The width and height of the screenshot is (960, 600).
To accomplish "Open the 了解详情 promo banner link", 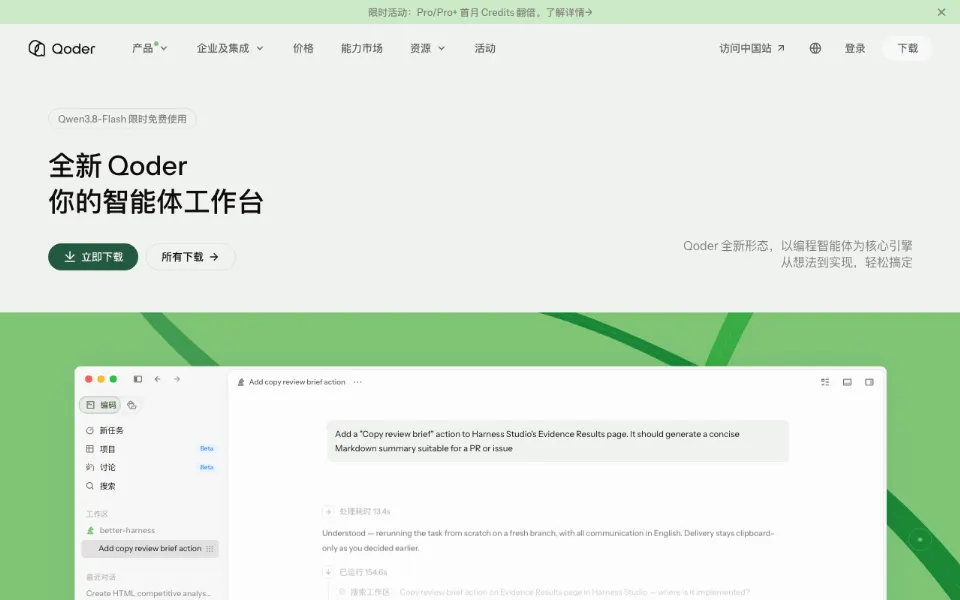I will tap(569, 12).
